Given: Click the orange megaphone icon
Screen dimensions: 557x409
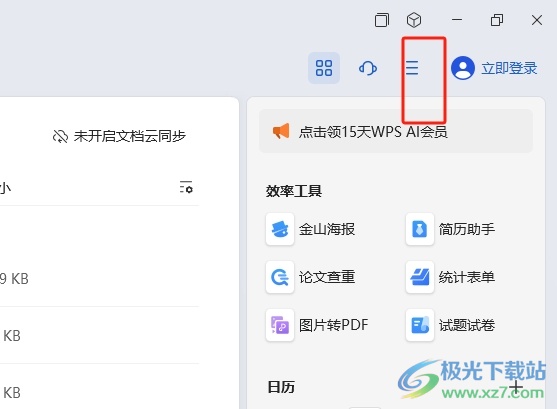Looking at the screenshot, I should (281, 131).
